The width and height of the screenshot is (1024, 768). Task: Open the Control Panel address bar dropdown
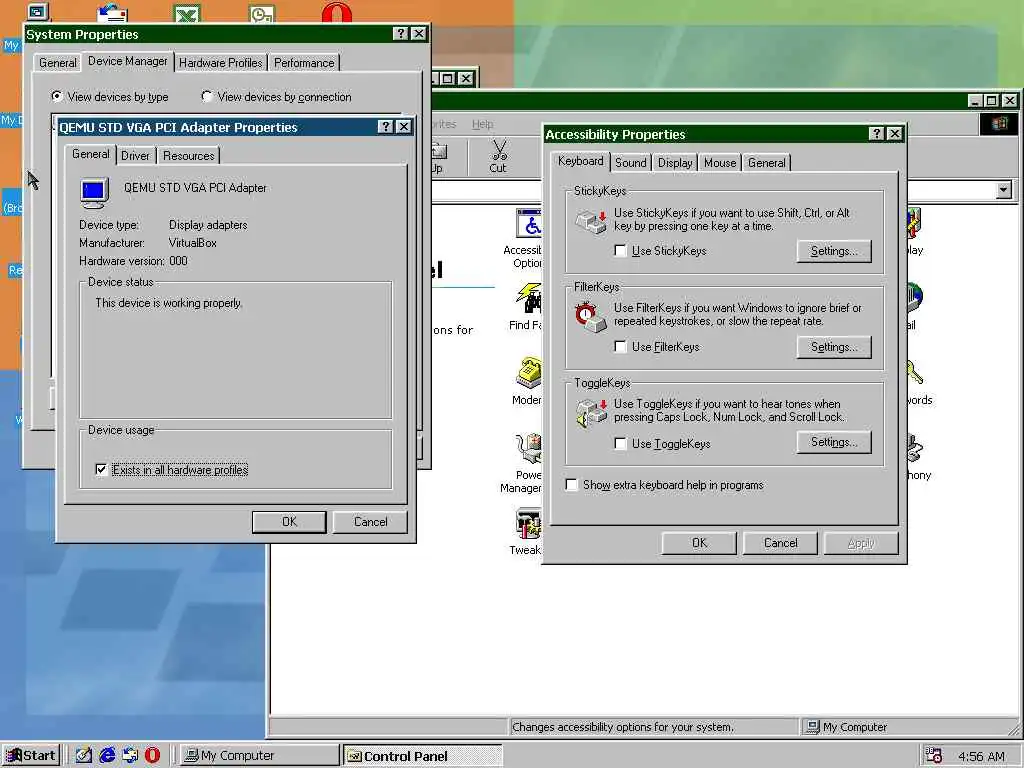click(1004, 190)
